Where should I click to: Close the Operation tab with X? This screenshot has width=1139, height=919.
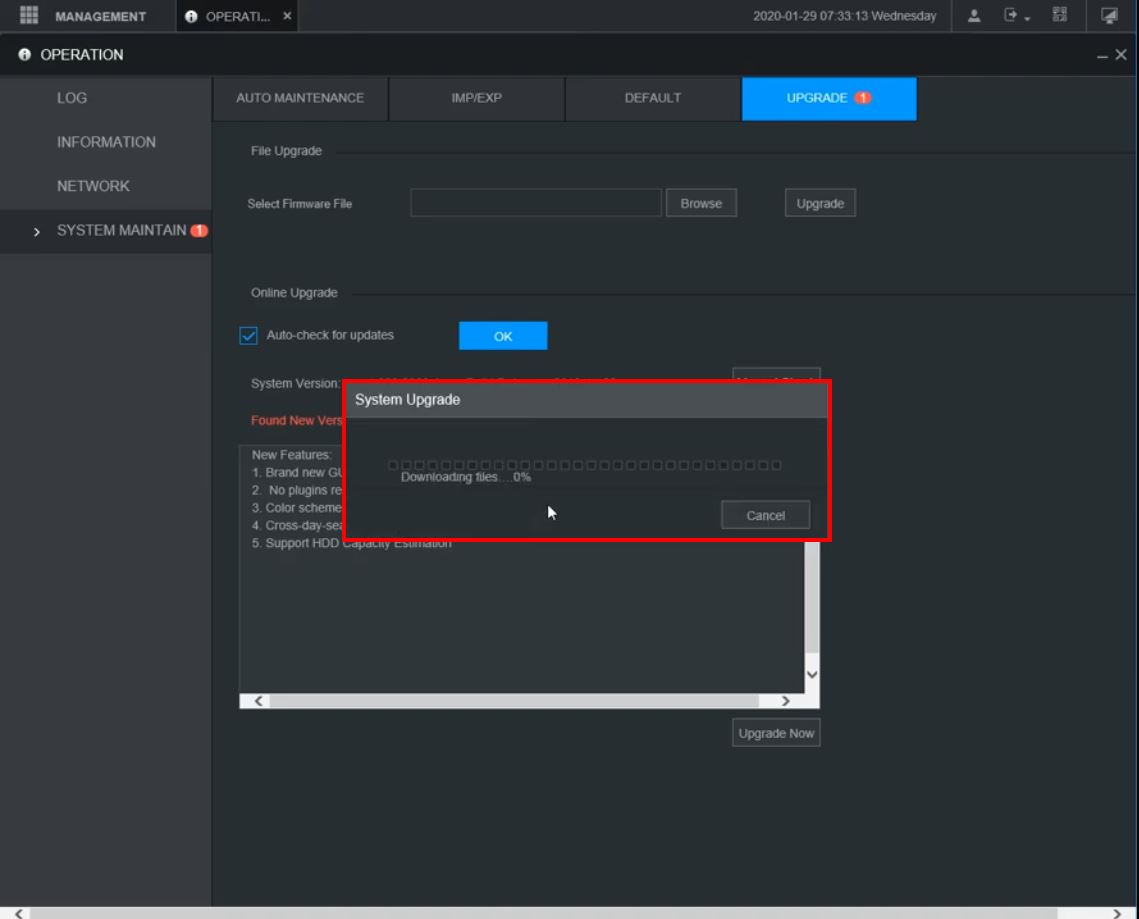pyautogui.click(x=287, y=17)
